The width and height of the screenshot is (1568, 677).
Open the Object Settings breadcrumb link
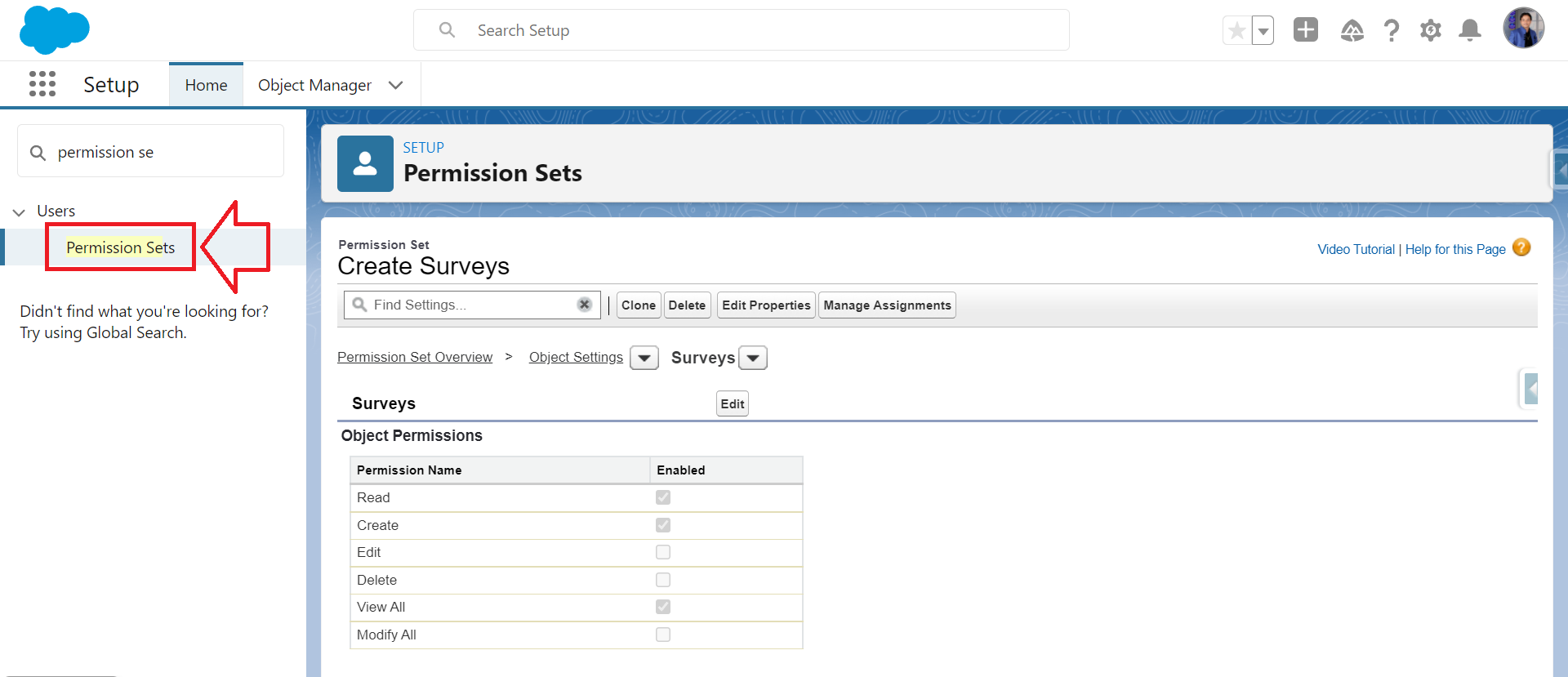(576, 357)
